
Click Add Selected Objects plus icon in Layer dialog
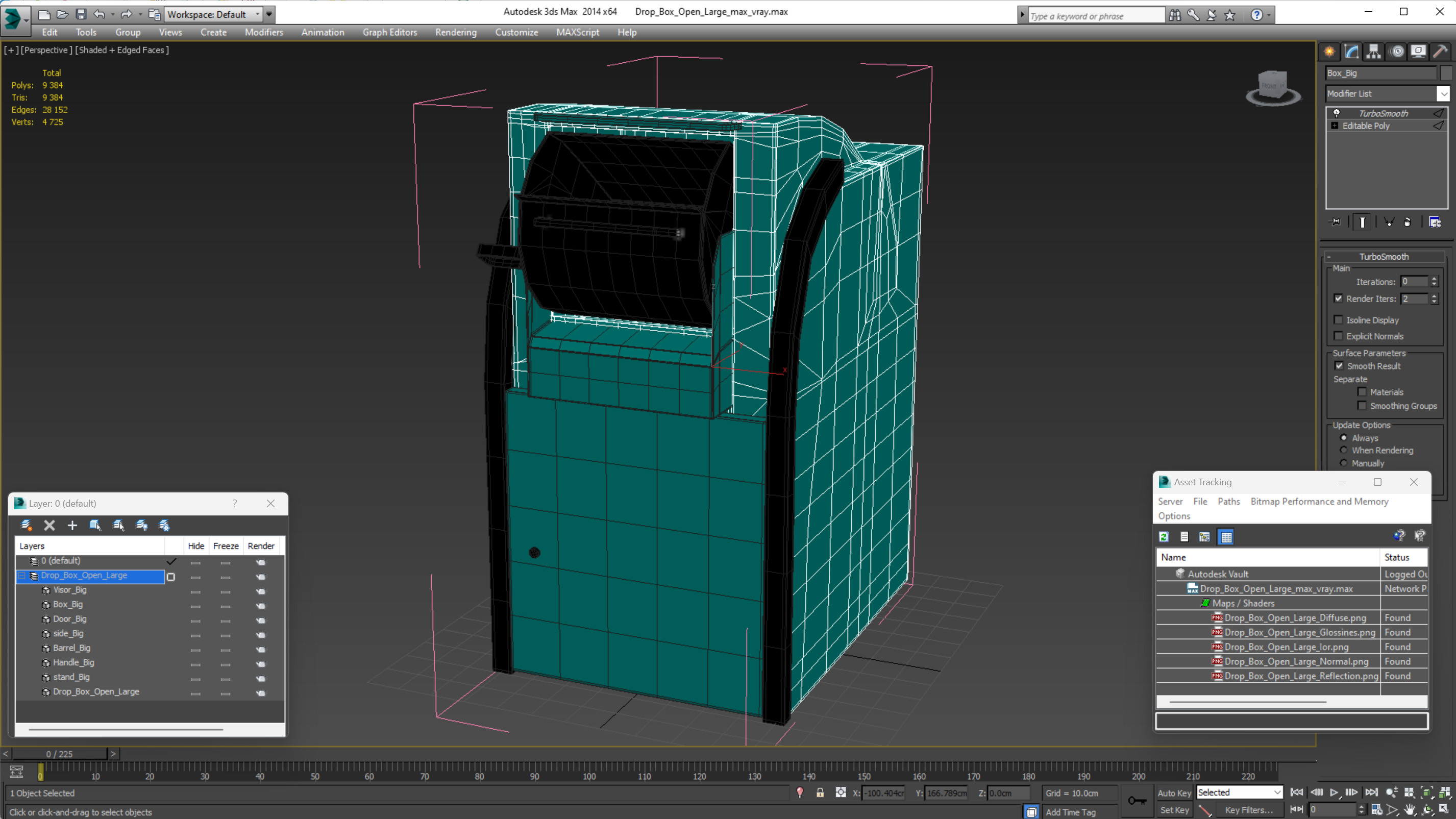(x=72, y=525)
